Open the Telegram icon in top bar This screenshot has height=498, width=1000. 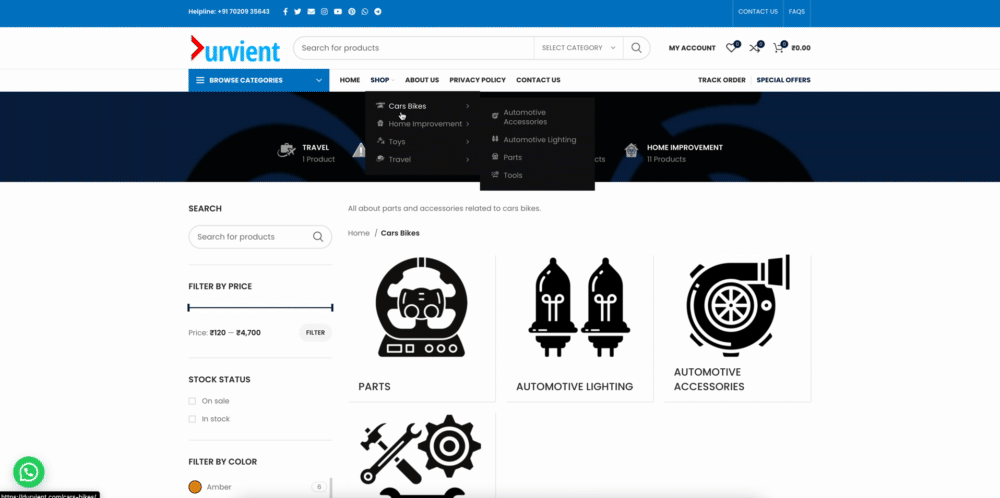[x=378, y=11]
